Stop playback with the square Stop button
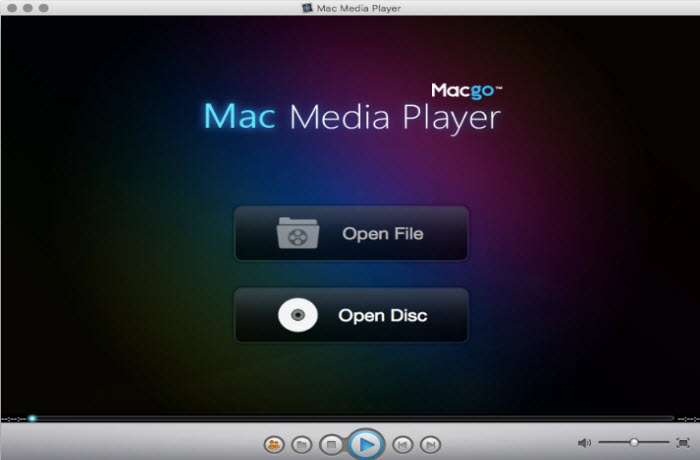 (x=331, y=445)
